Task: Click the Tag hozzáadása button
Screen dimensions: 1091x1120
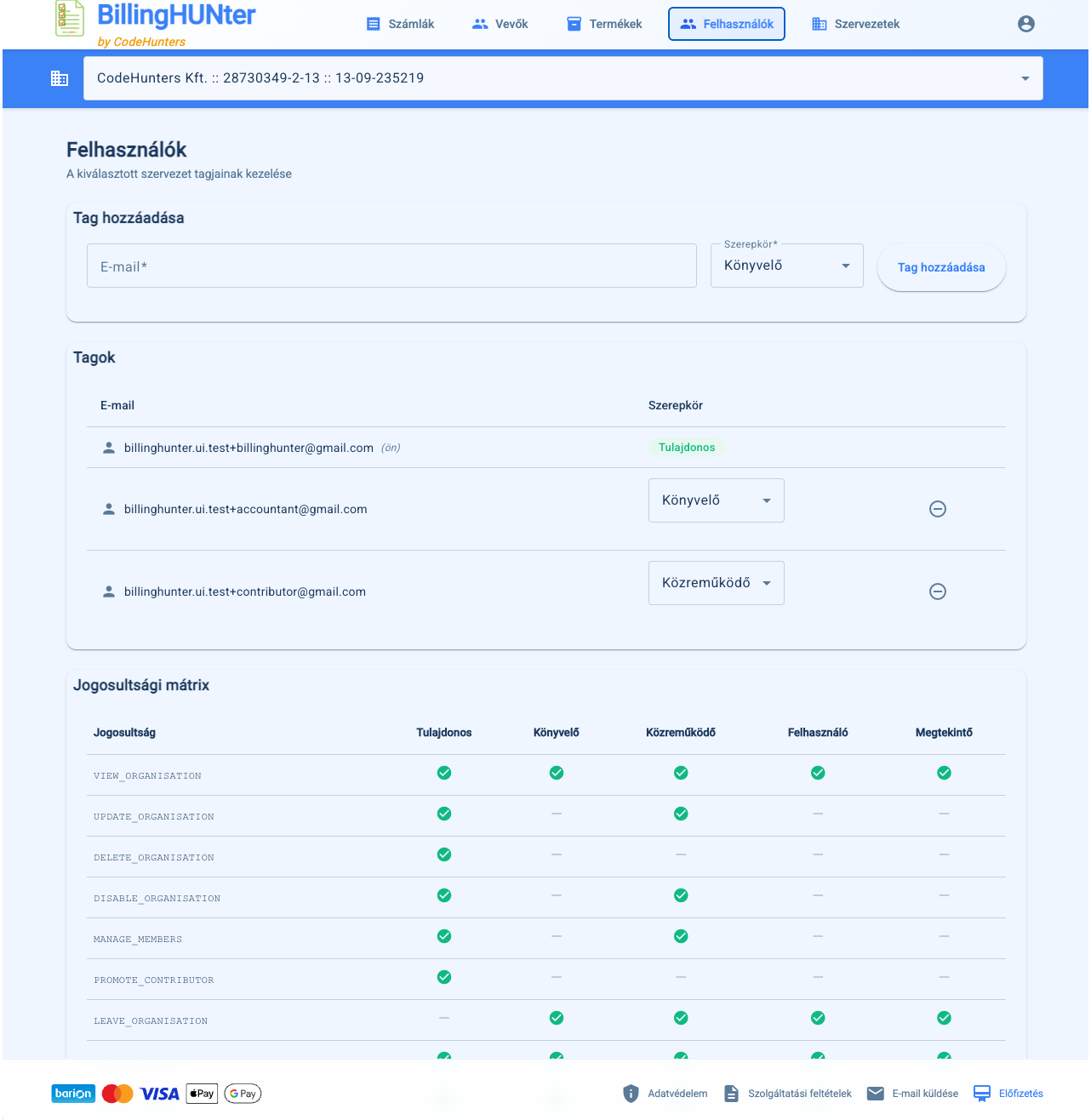Action: point(941,267)
